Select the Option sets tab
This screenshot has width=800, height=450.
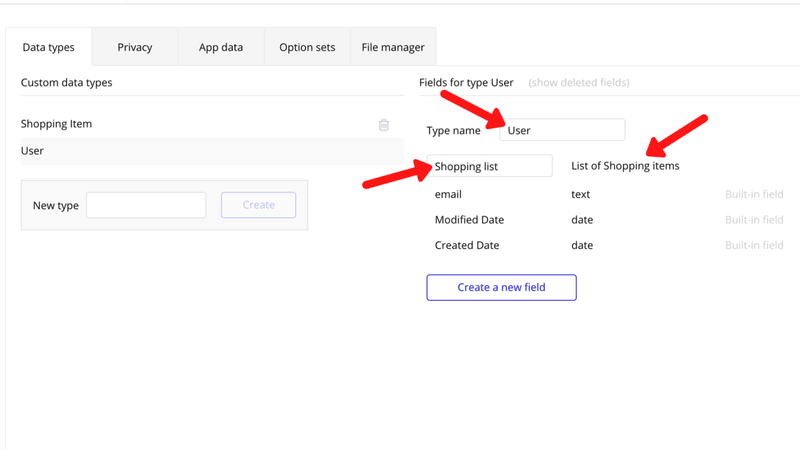tap(307, 47)
